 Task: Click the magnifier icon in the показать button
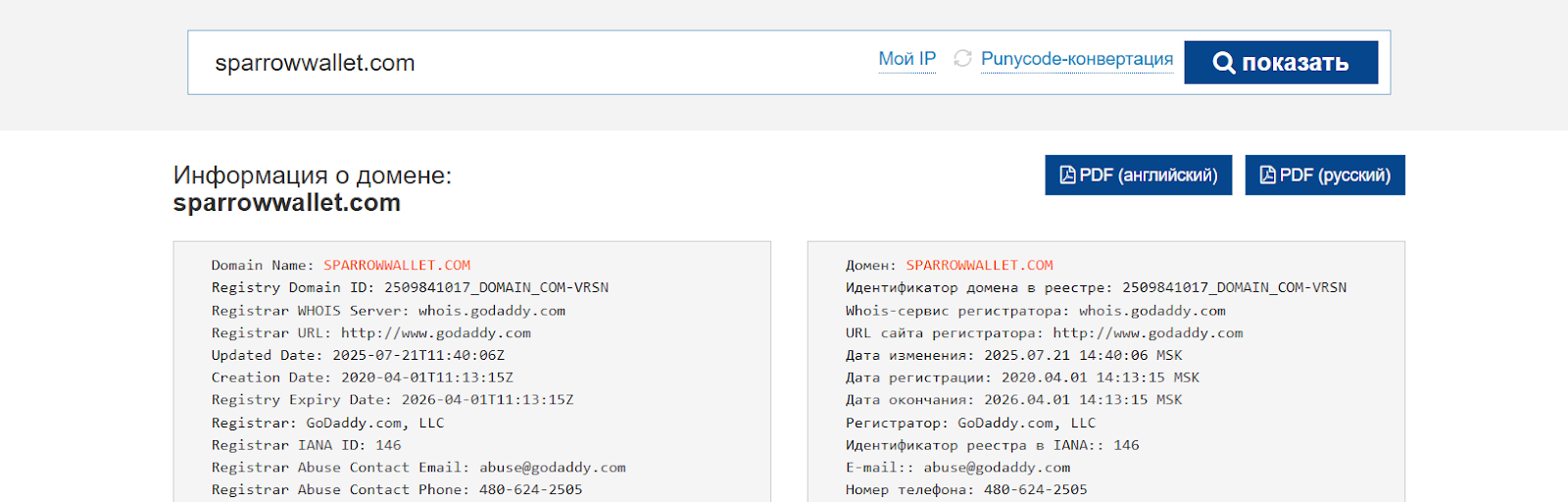click(x=1223, y=63)
